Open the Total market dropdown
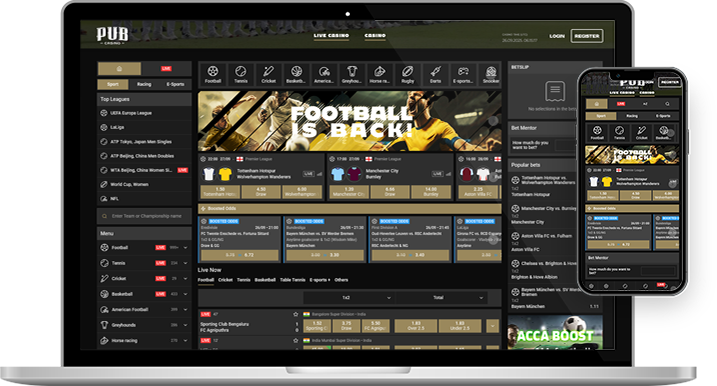 pos(442,298)
